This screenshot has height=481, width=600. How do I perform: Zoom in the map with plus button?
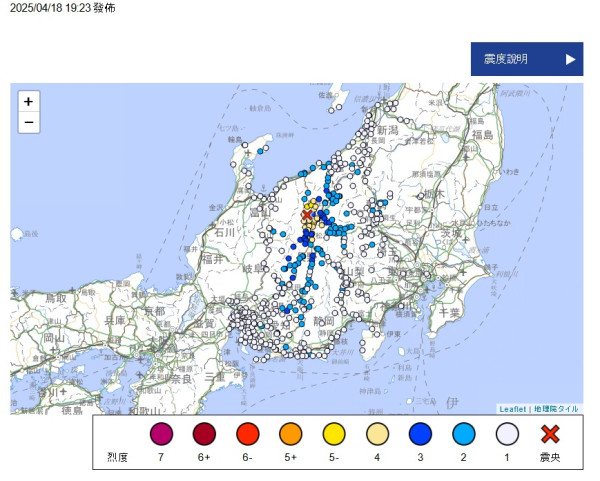(29, 102)
